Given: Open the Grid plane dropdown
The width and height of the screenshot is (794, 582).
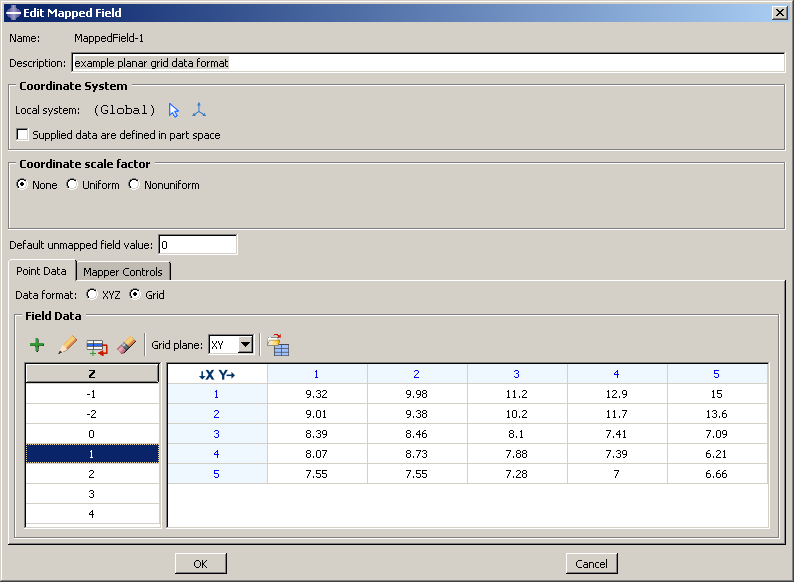Looking at the screenshot, I should [x=245, y=345].
